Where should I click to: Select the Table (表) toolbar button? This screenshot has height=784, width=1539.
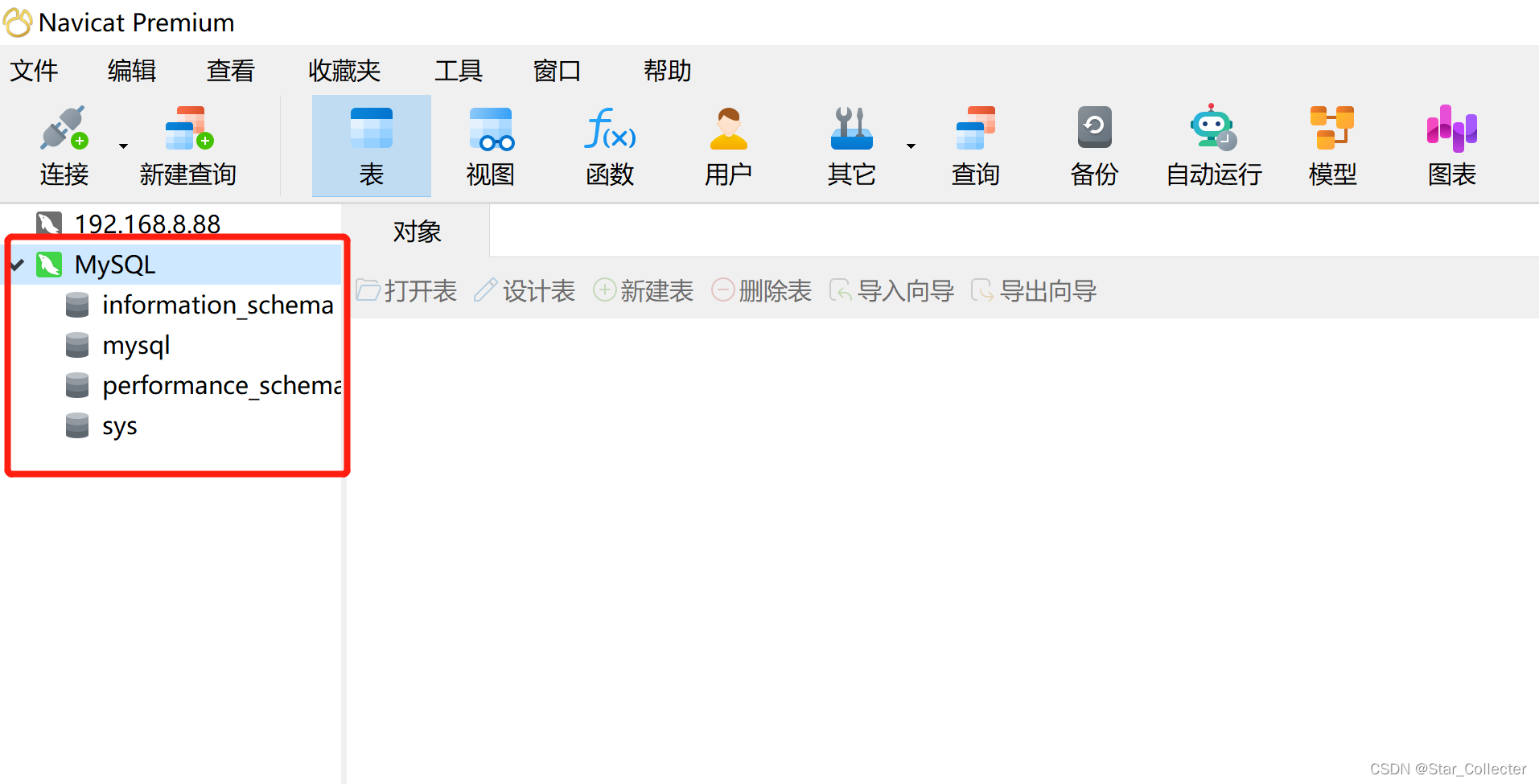pyautogui.click(x=372, y=146)
